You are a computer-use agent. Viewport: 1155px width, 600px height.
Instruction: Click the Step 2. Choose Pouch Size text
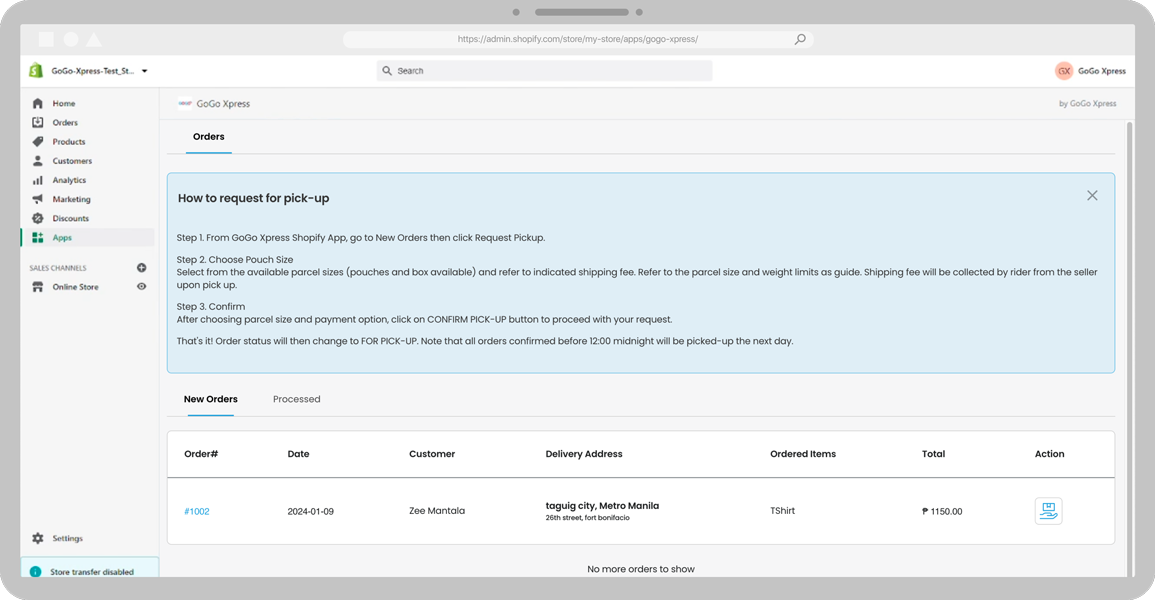[x=235, y=260]
